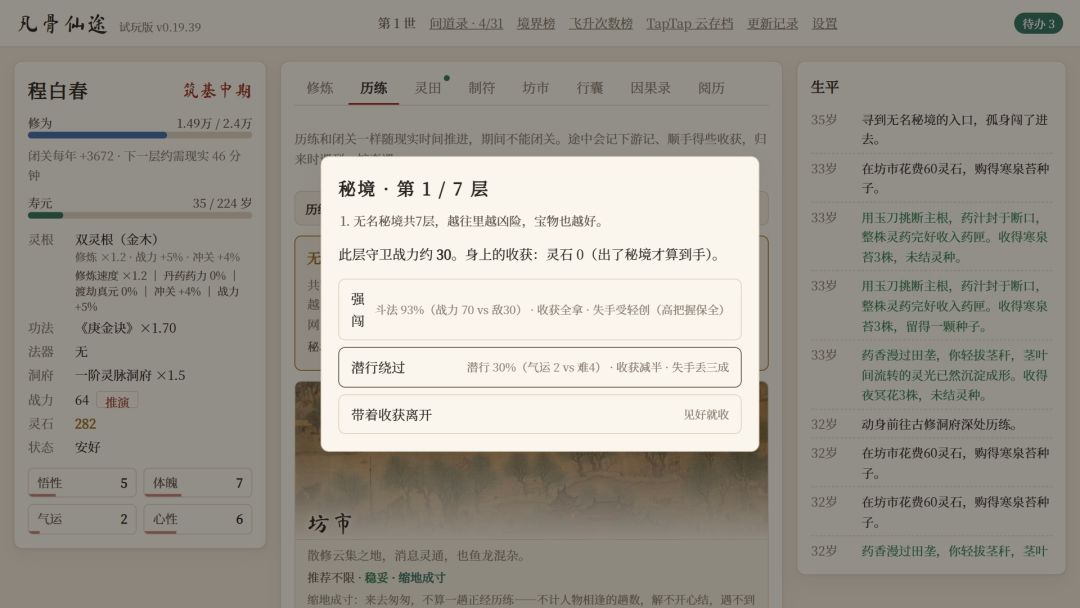Viewport: 1080px width, 608px height.
Task: Click the 《庚金诀》×1.70 technique entry
Action: point(126,328)
